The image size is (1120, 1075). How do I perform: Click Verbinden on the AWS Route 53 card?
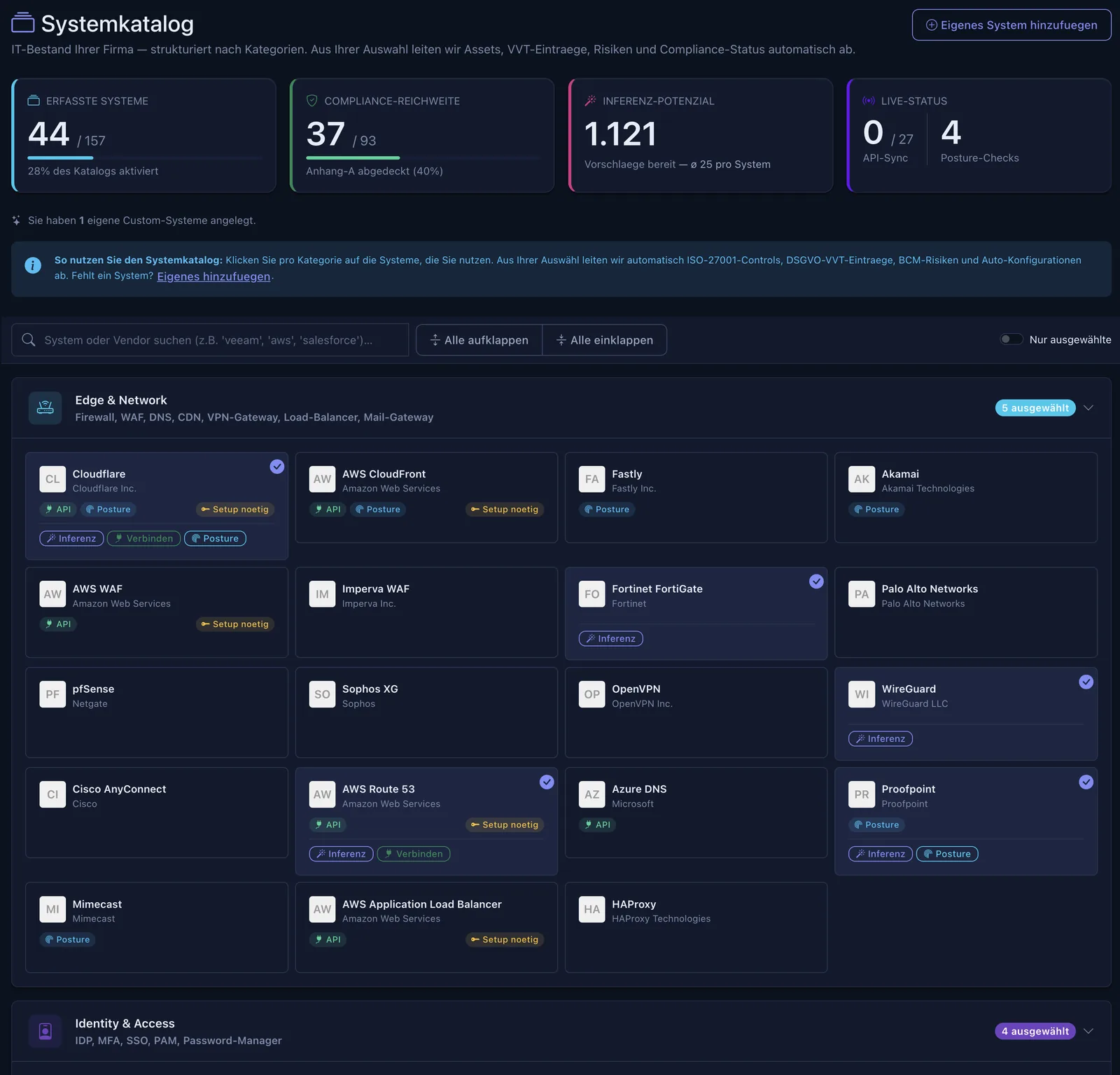click(x=414, y=854)
